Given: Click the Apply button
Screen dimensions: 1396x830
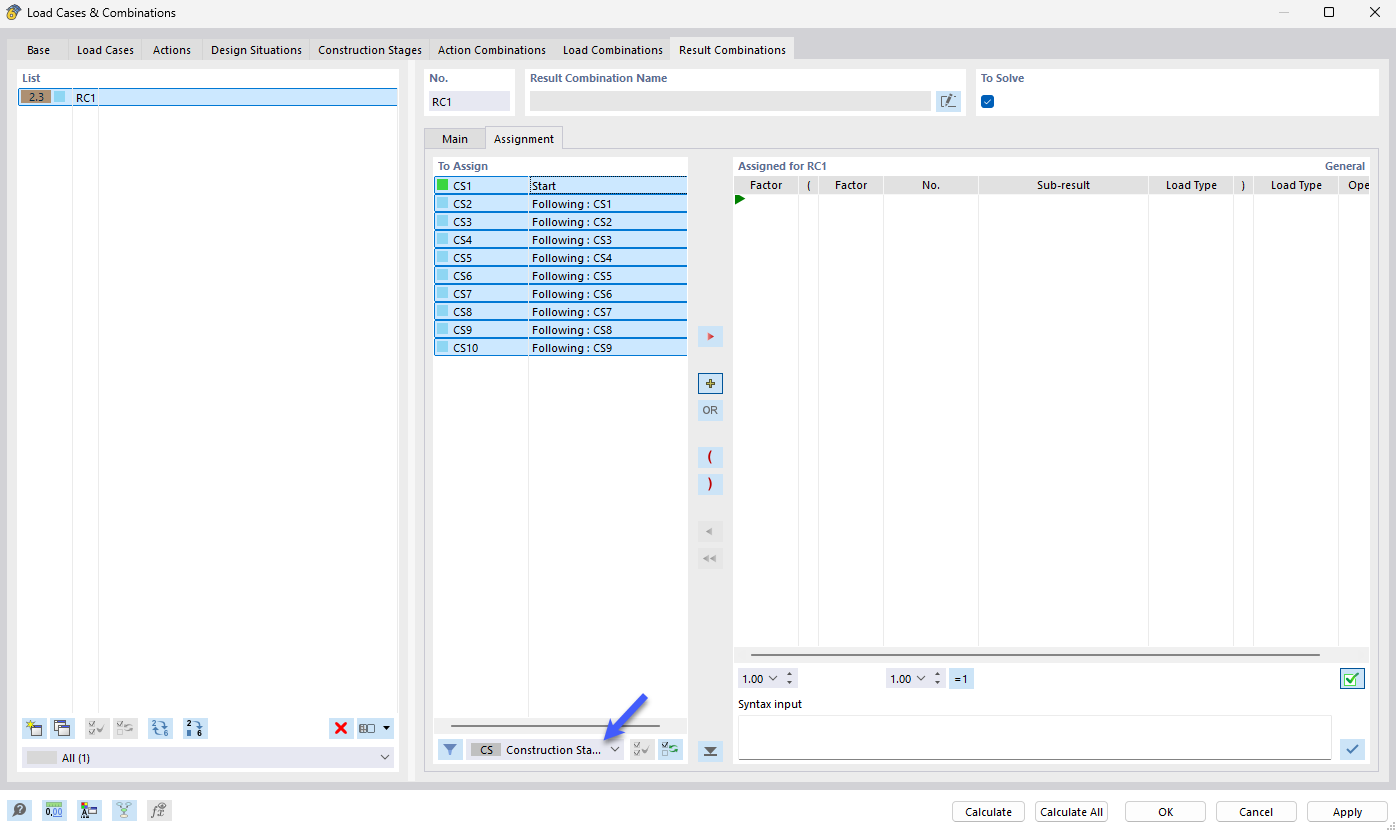Looking at the screenshot, I should (1347, 812).
